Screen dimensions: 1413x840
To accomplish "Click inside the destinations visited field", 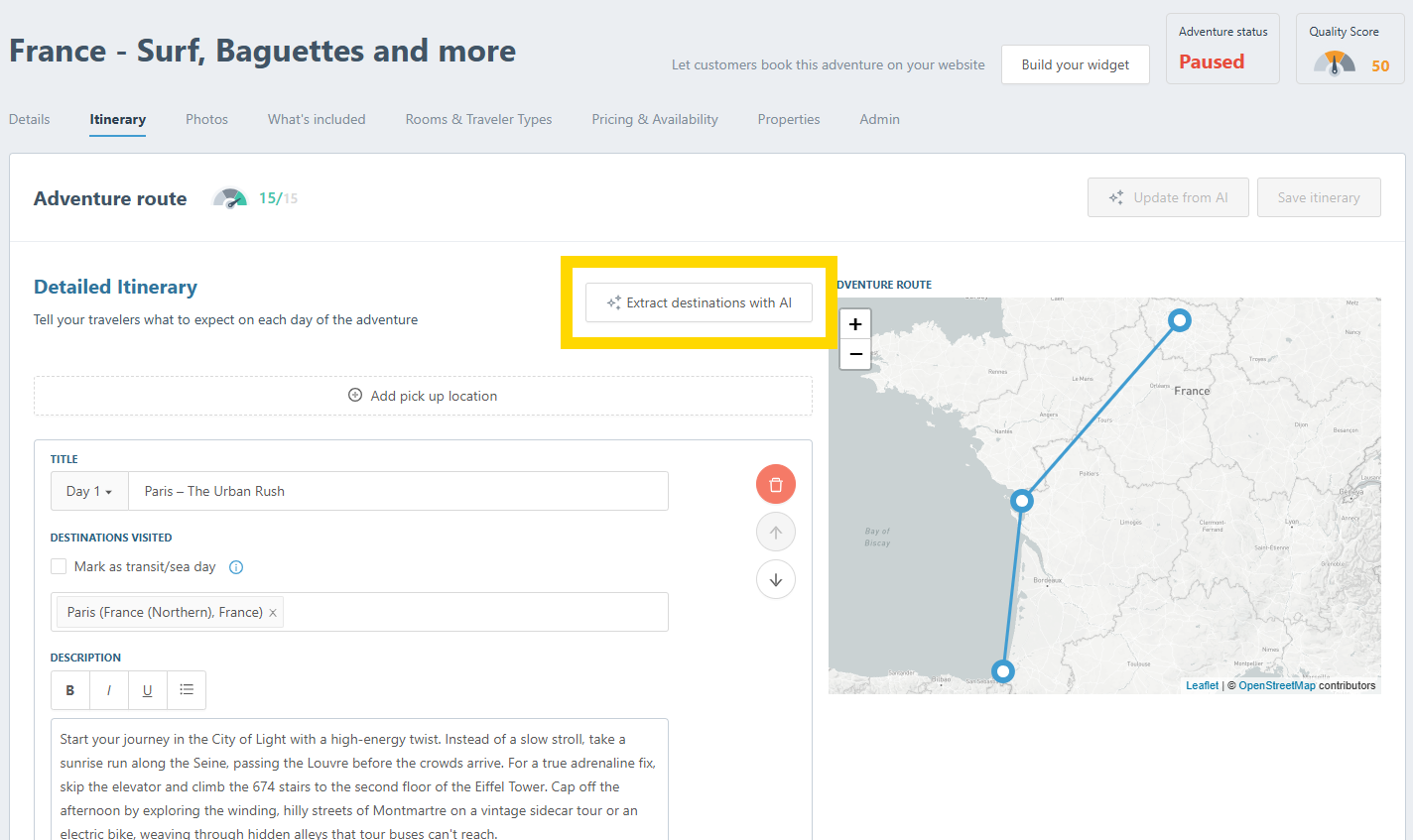I will [359, 612].
